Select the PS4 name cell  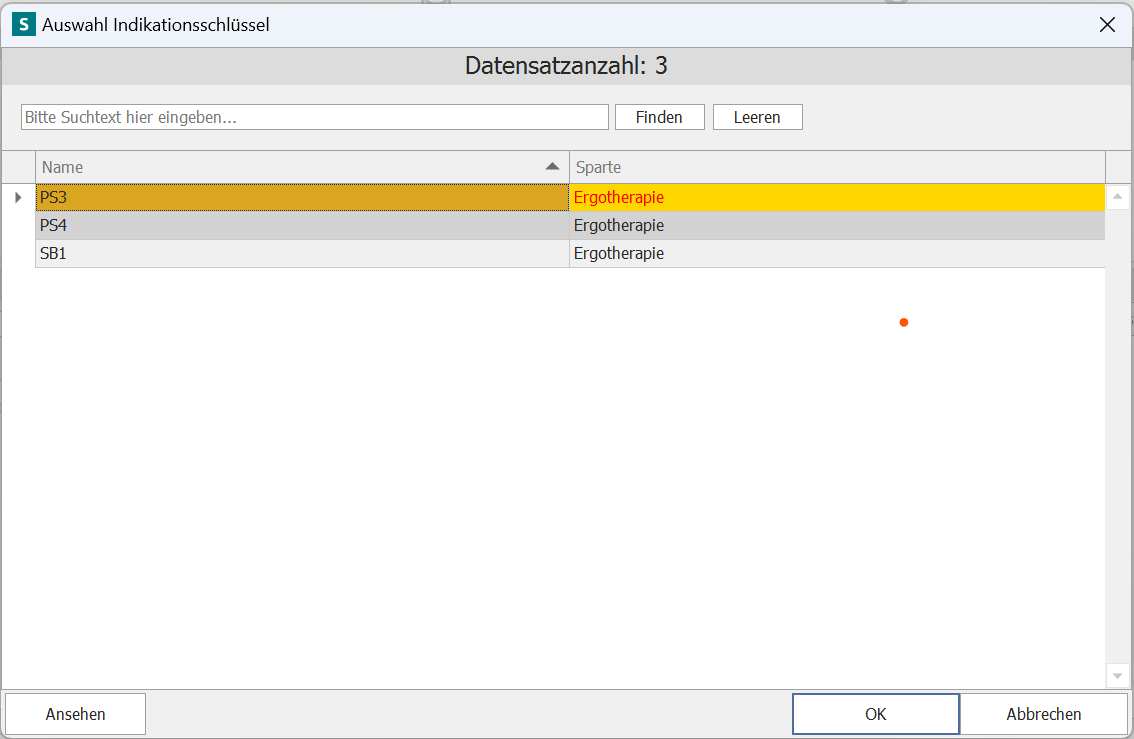(302, 226)
